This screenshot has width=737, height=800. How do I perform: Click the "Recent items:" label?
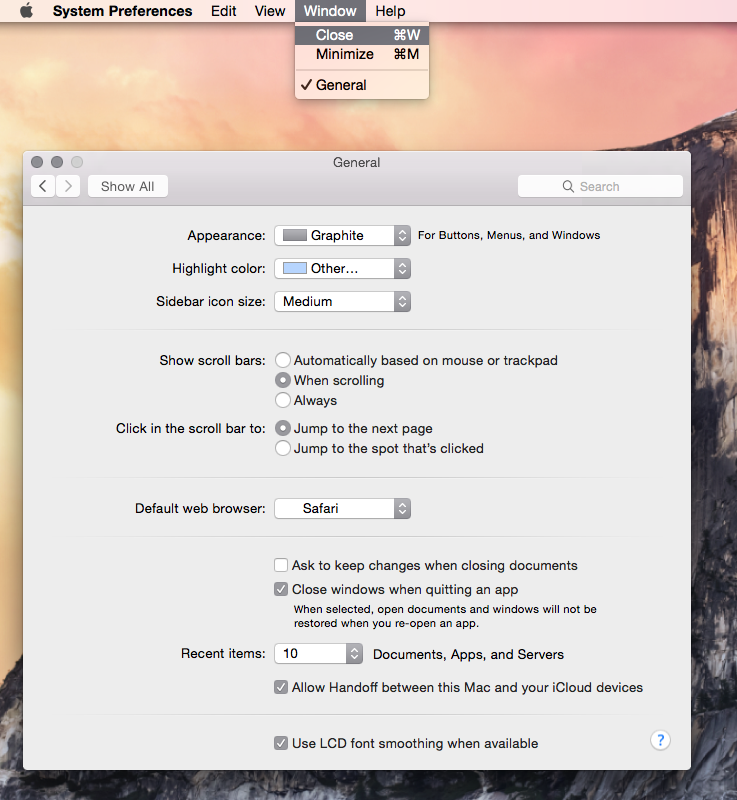223,654
